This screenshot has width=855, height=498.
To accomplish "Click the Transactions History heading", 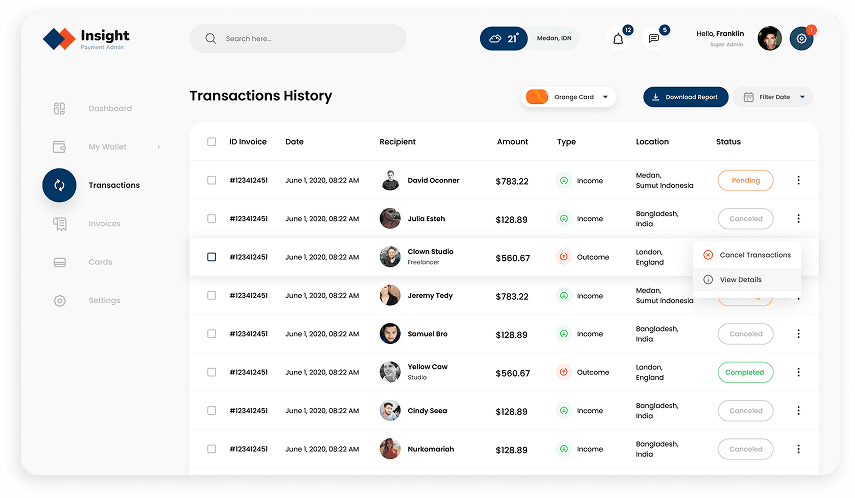I will [261, 96].
